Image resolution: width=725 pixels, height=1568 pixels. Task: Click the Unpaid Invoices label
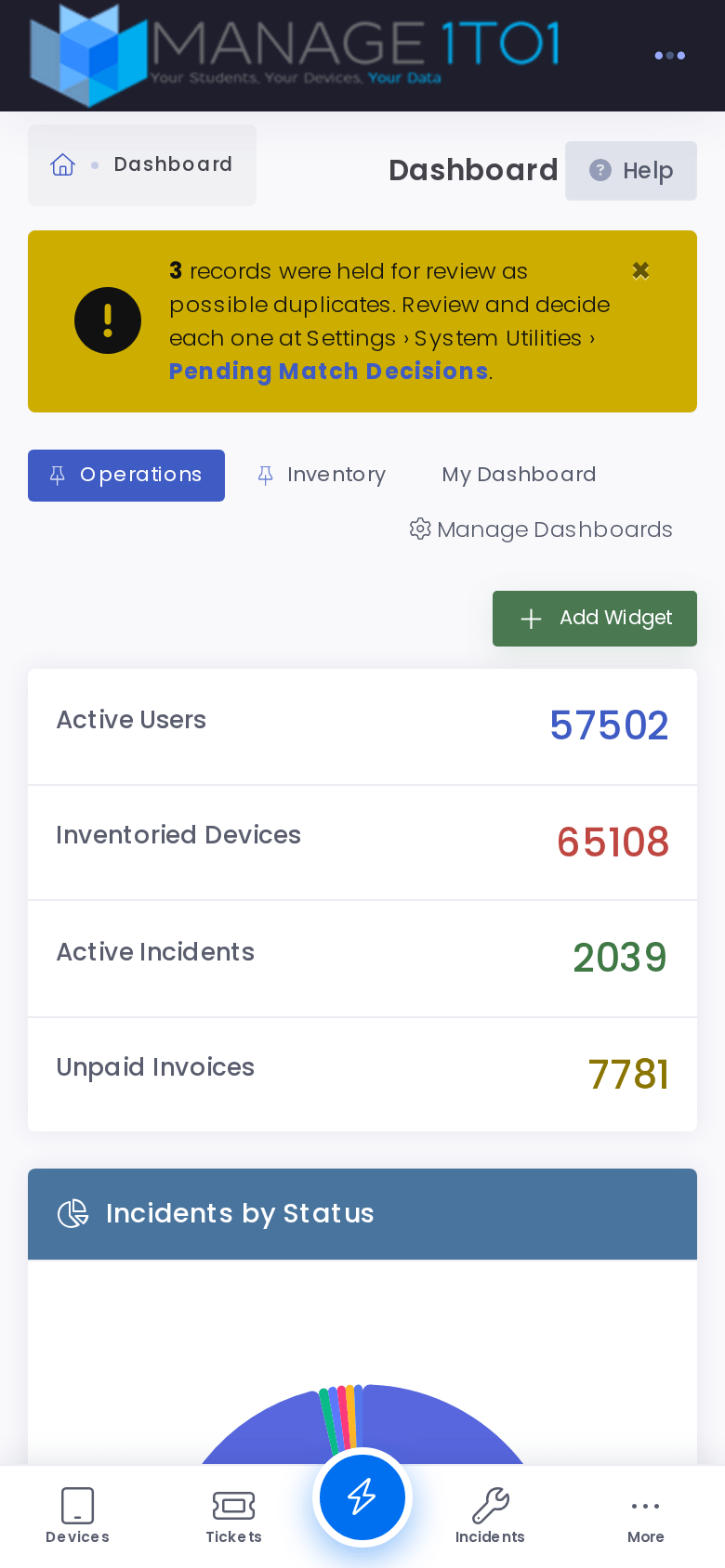click(x=155, y=1067)
